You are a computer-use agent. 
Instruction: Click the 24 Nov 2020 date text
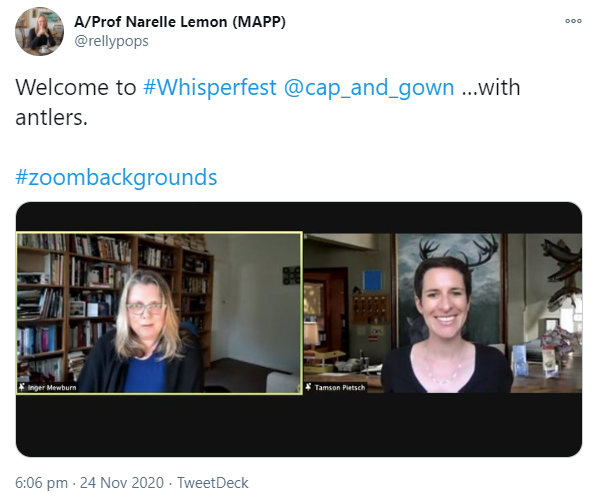pos(122,483)
